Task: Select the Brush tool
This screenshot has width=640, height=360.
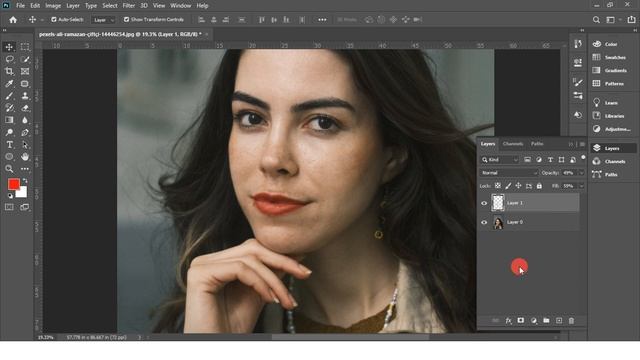Action: pyautogui.click(x=9, y=96)
